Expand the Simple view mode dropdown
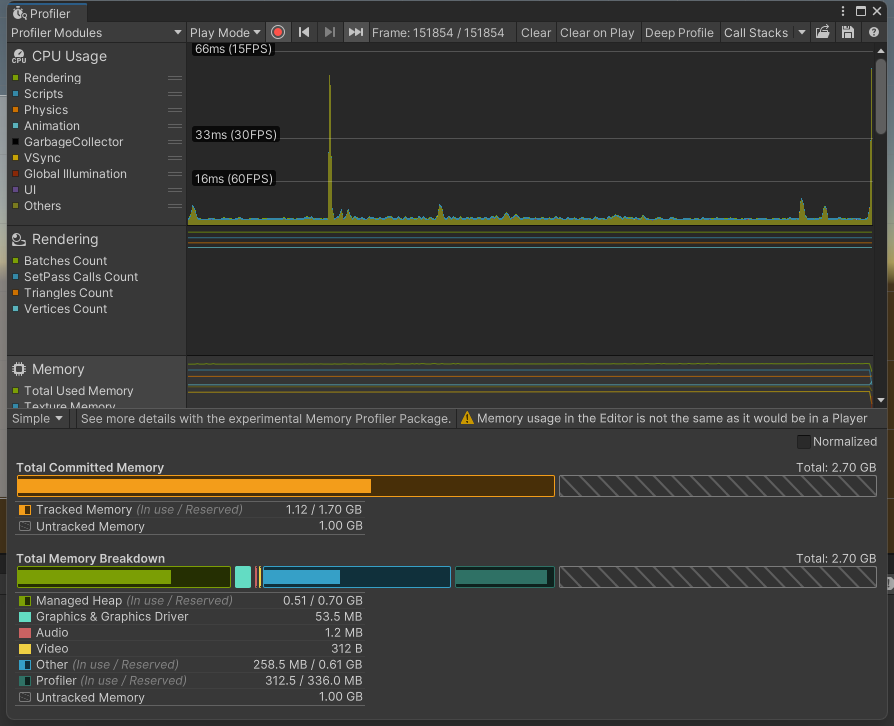The width and height of the screenshot is (894, 726). 39,419
